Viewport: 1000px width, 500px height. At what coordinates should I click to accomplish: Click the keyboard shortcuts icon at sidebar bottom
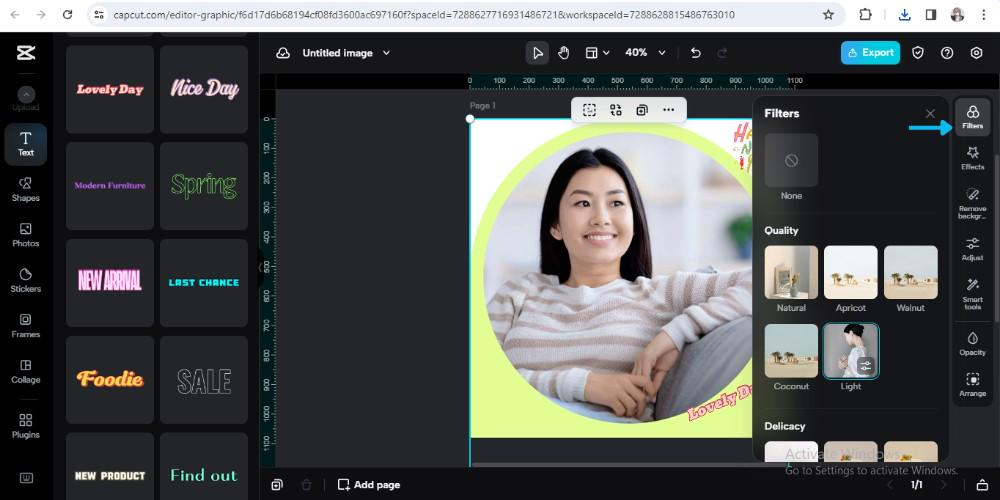coord(26,478)
